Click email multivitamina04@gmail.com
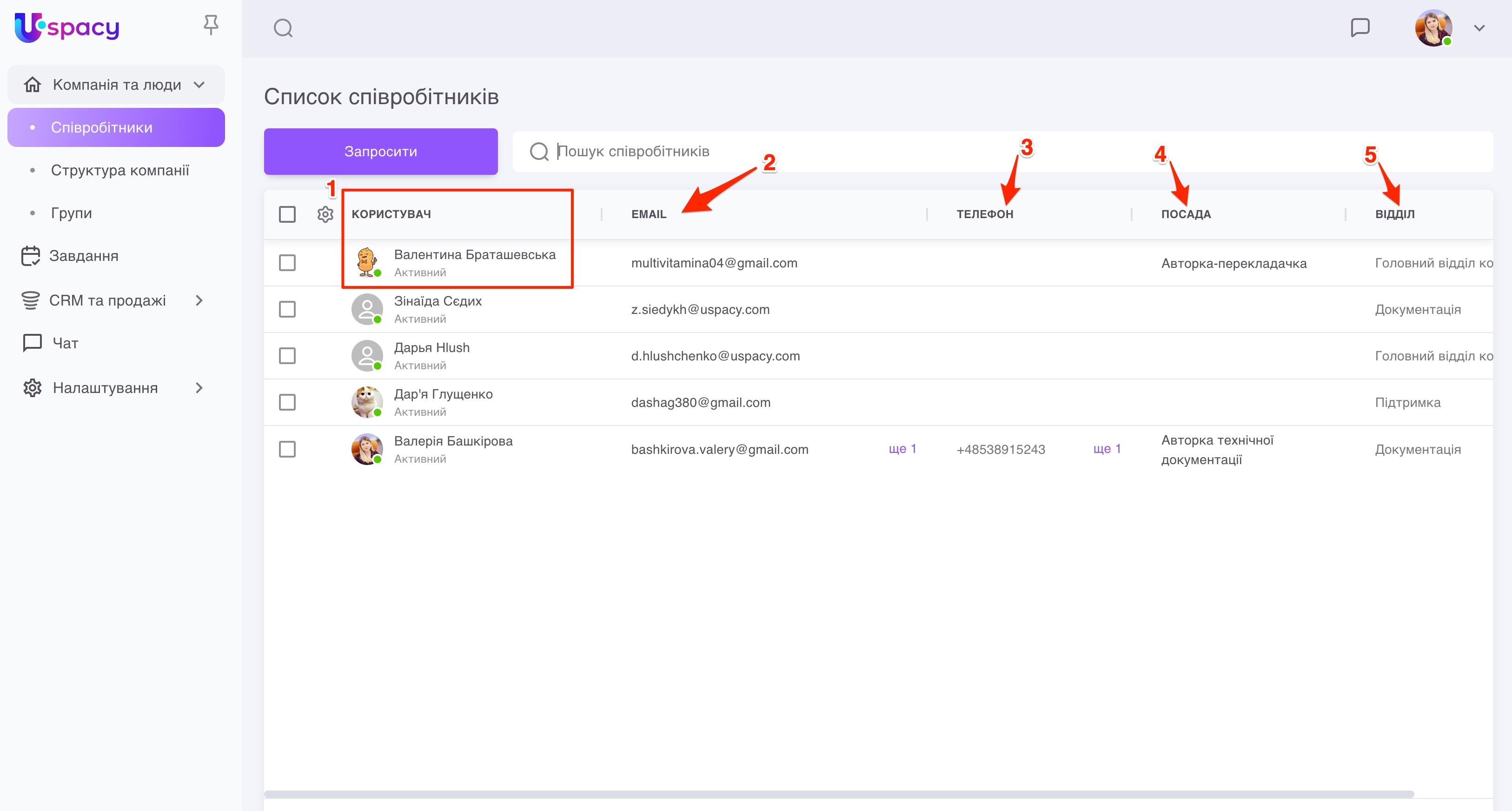Viewport: 1512px width, 811px height. click(x=714, y=263)
